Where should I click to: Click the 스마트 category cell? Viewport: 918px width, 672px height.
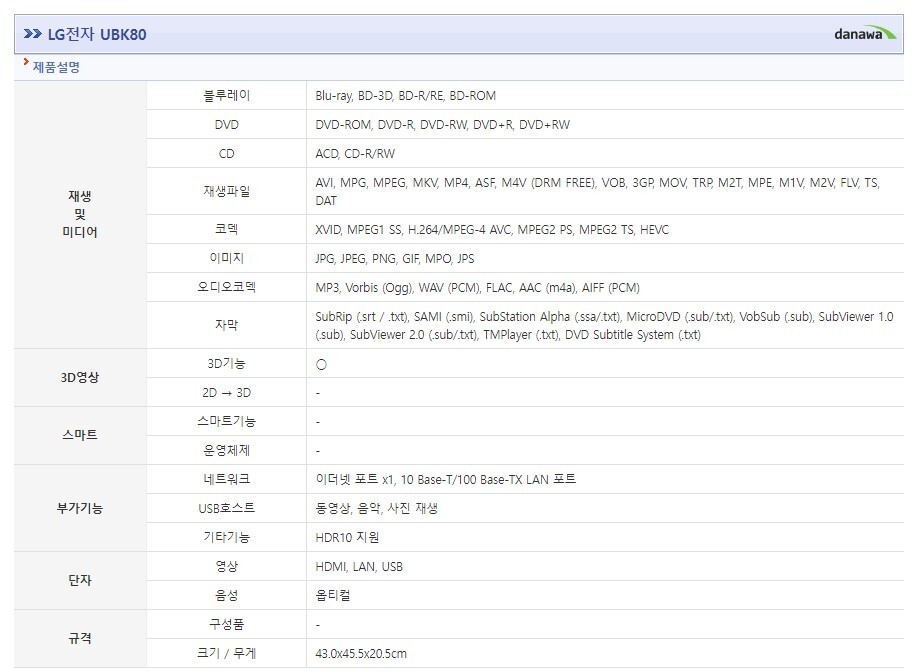point(80,436)
